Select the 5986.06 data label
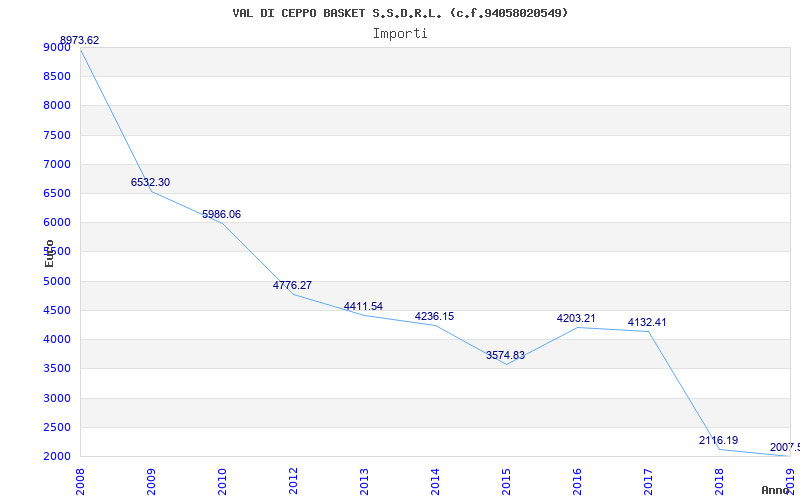 [221, 214]
